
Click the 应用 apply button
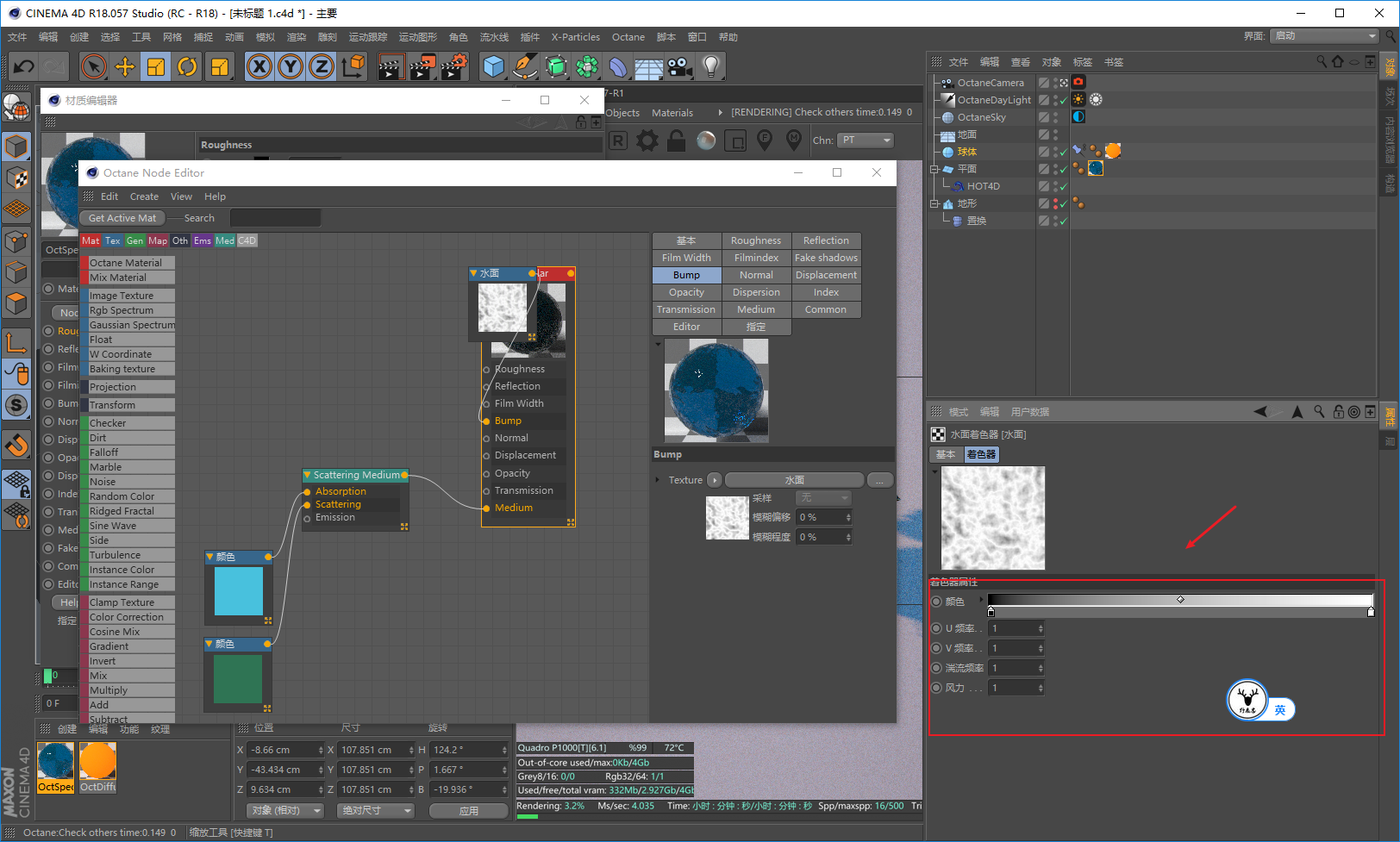[x=469, y=811]
